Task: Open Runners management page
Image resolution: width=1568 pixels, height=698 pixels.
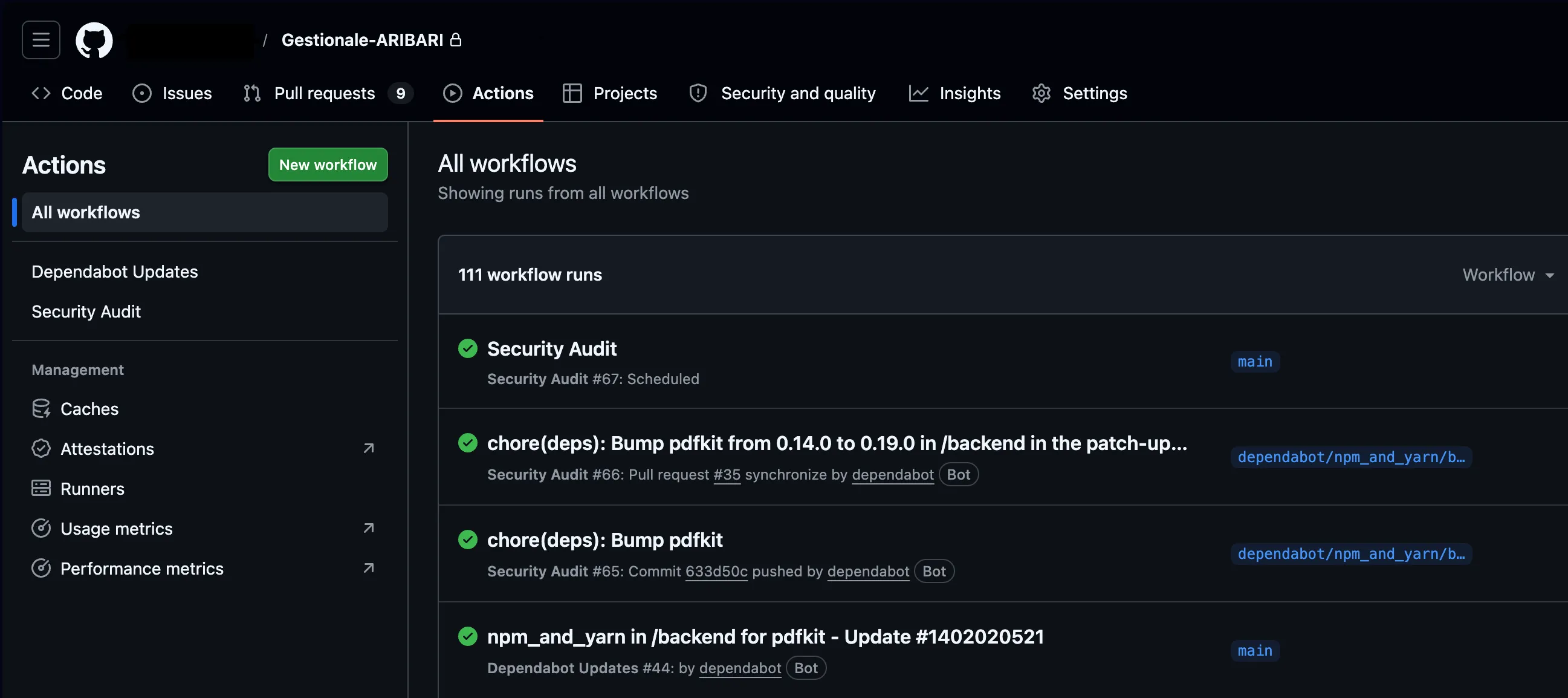Action: [204, 489]
